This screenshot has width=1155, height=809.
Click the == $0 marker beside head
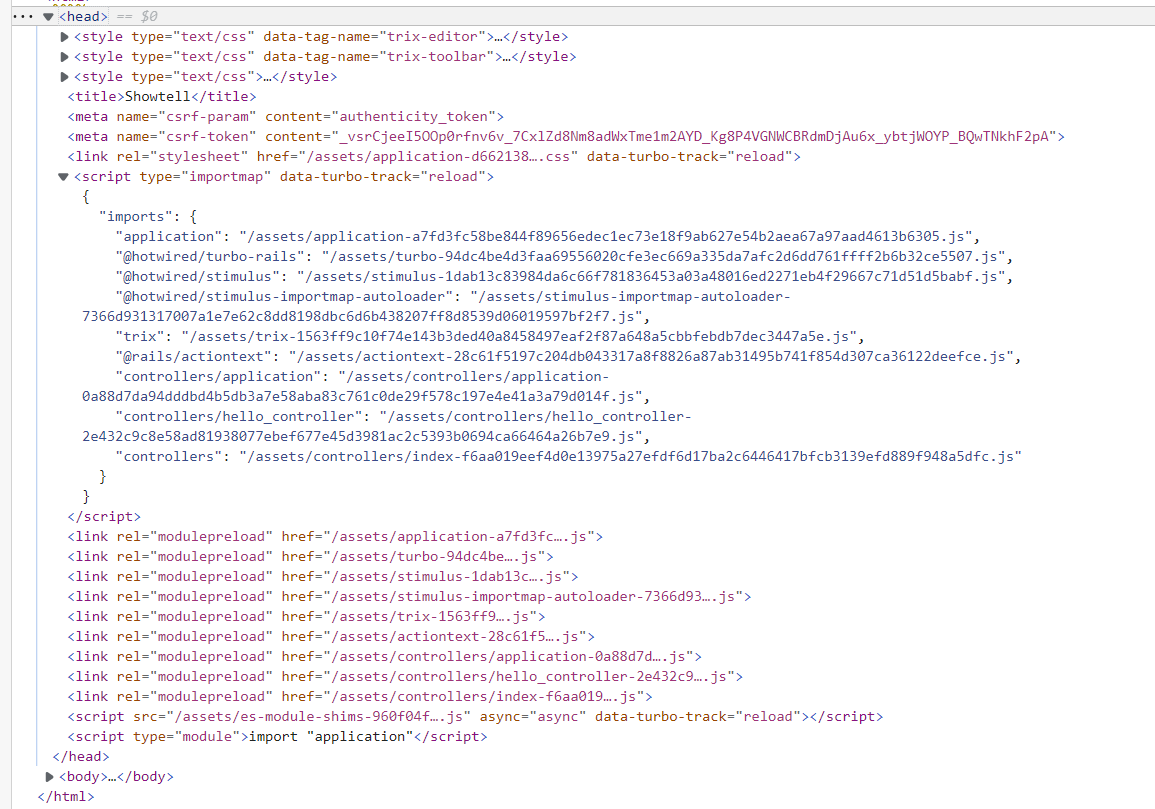click(x=137, y=16)
